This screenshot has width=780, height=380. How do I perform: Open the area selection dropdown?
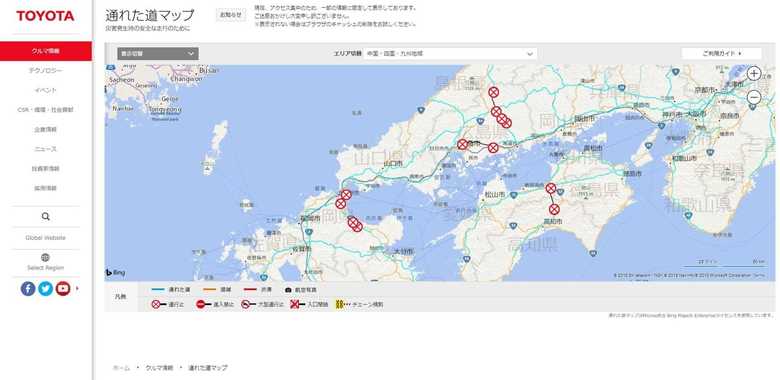450,54
